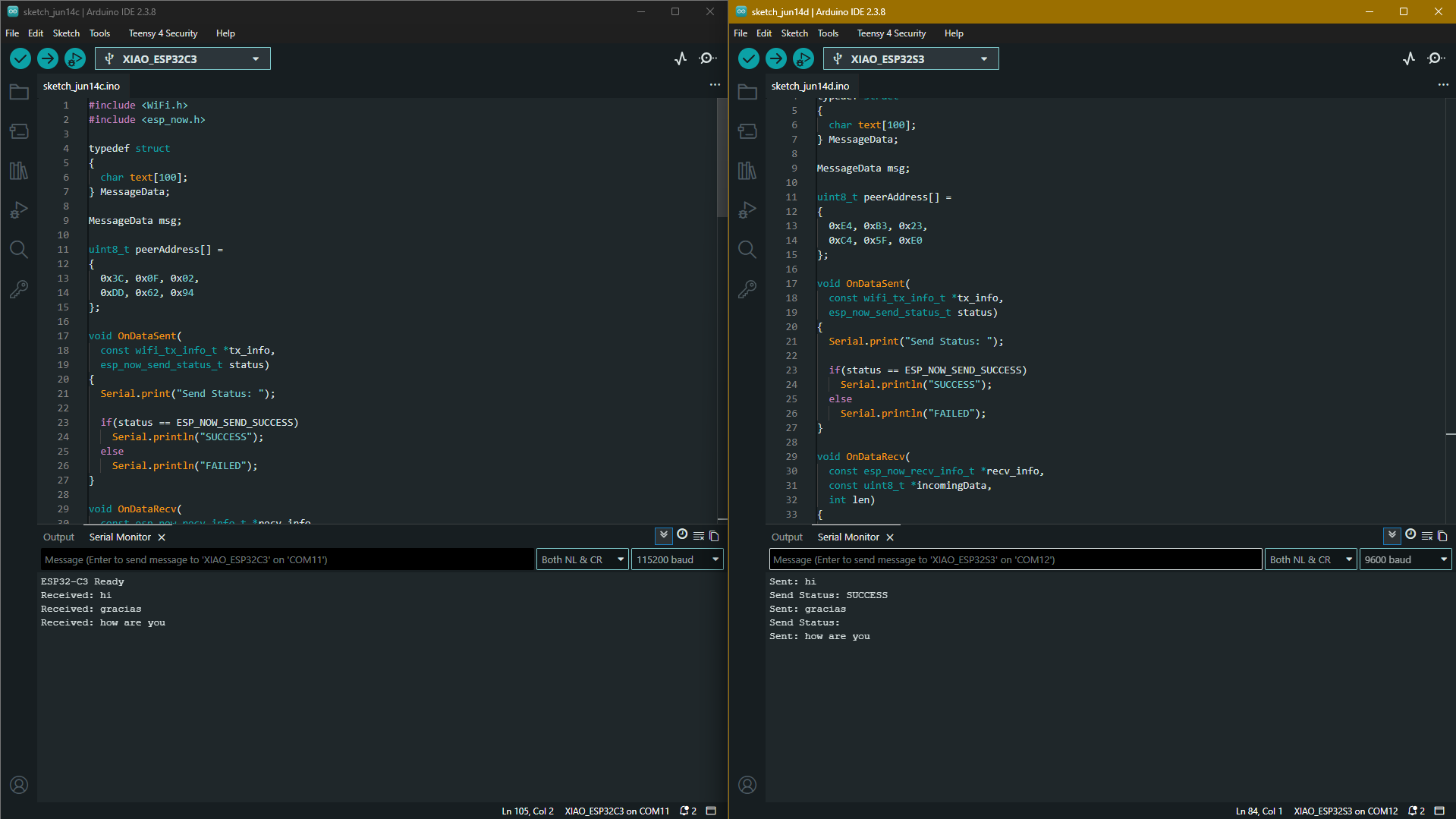Toggle bottom panel in left window status bar

point(711,811)
